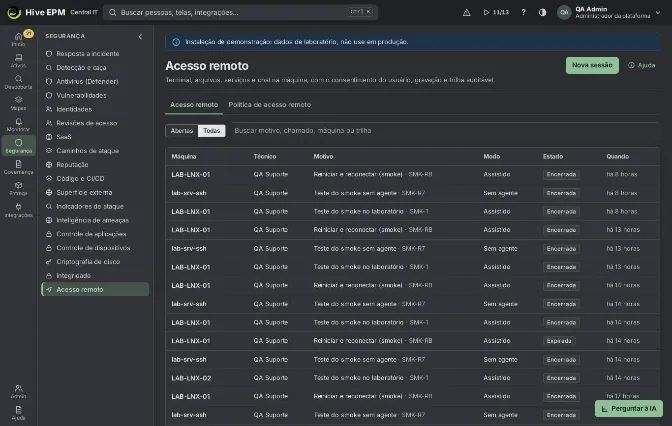Open SaaS section
The image size is (672, 426).
[x=94, y=137]
